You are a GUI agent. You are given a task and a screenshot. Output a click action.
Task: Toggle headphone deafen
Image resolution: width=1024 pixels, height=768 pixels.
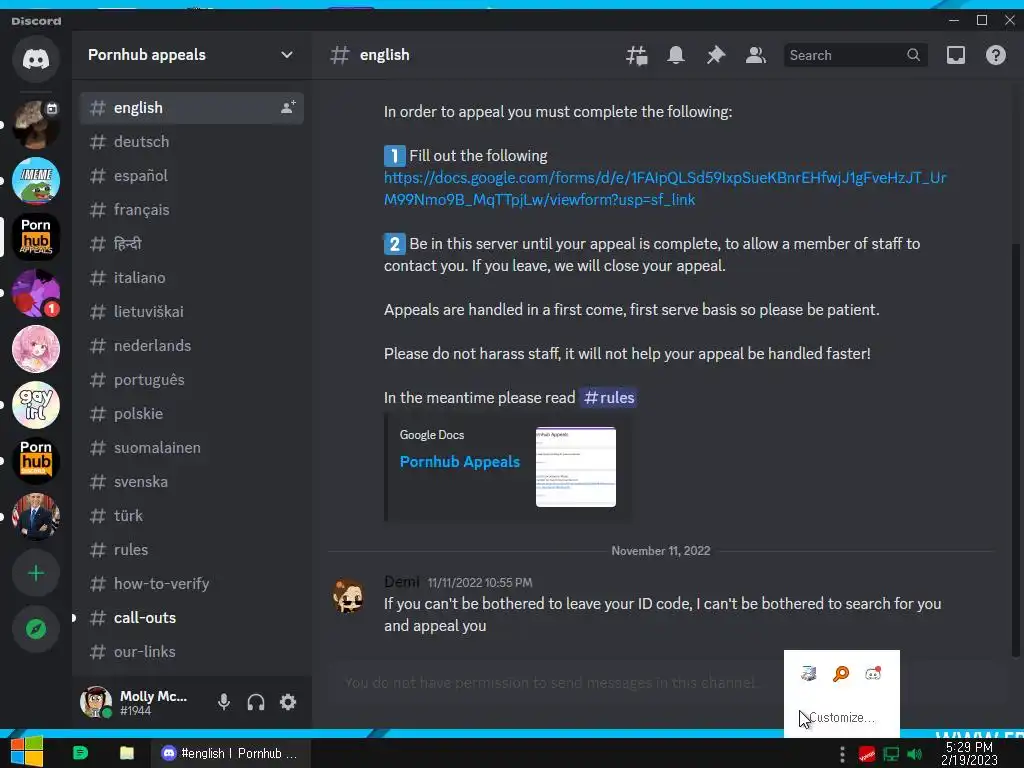point(256,702)
